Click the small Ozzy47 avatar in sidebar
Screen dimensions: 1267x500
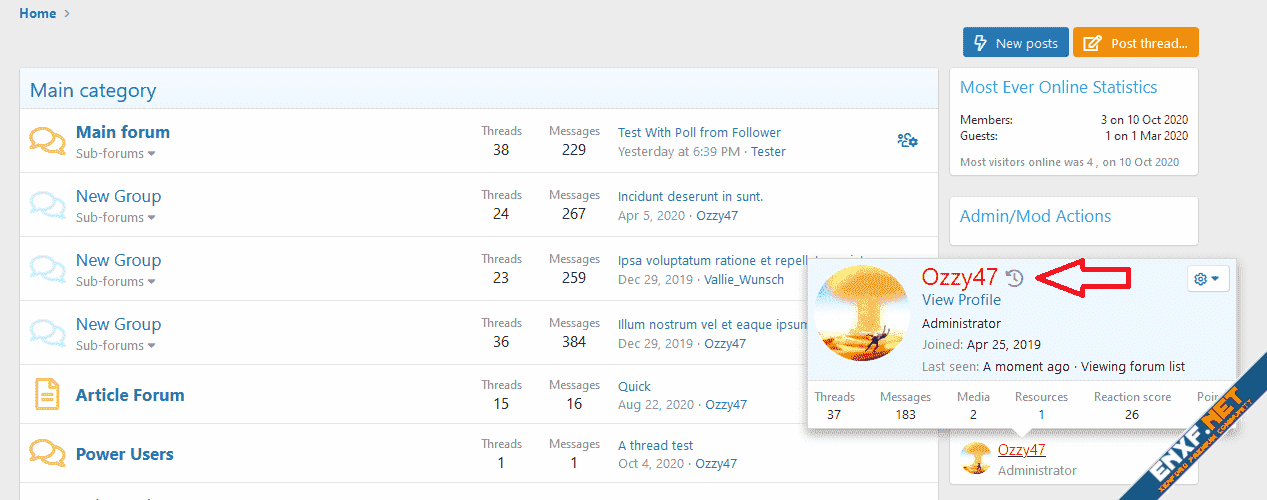point(975,458)
